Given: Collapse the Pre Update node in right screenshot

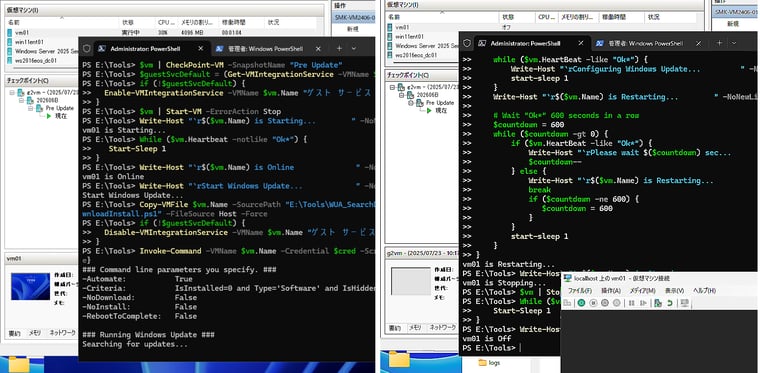Looking at the screenshot, I should click(411, 103).
